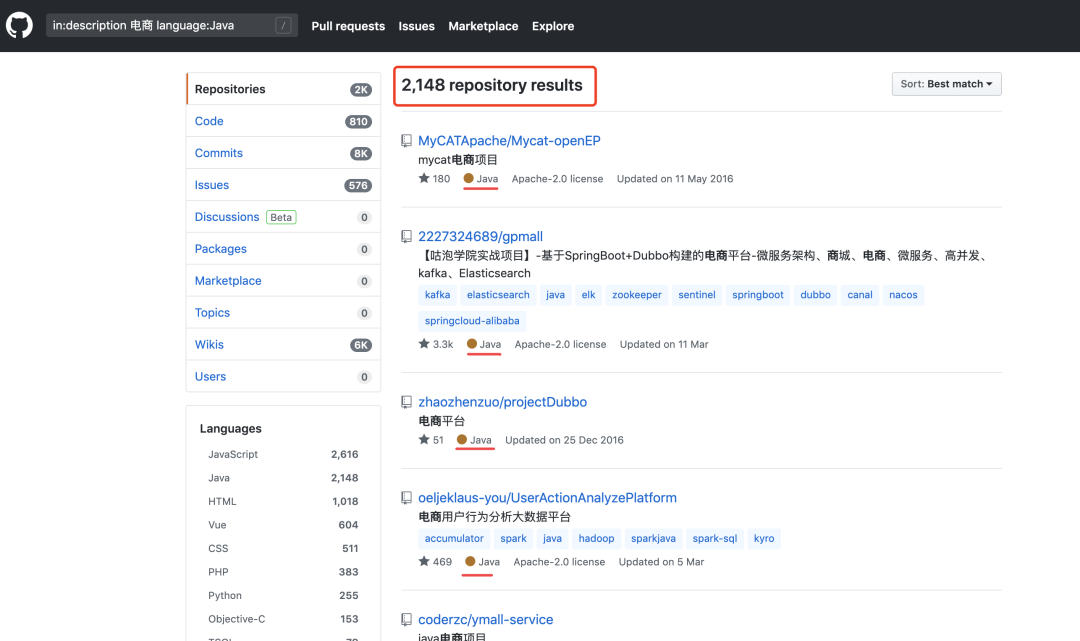Select the Users result filter
The height and width of the screenshot is (641, 1080).
tap(283, 376)
